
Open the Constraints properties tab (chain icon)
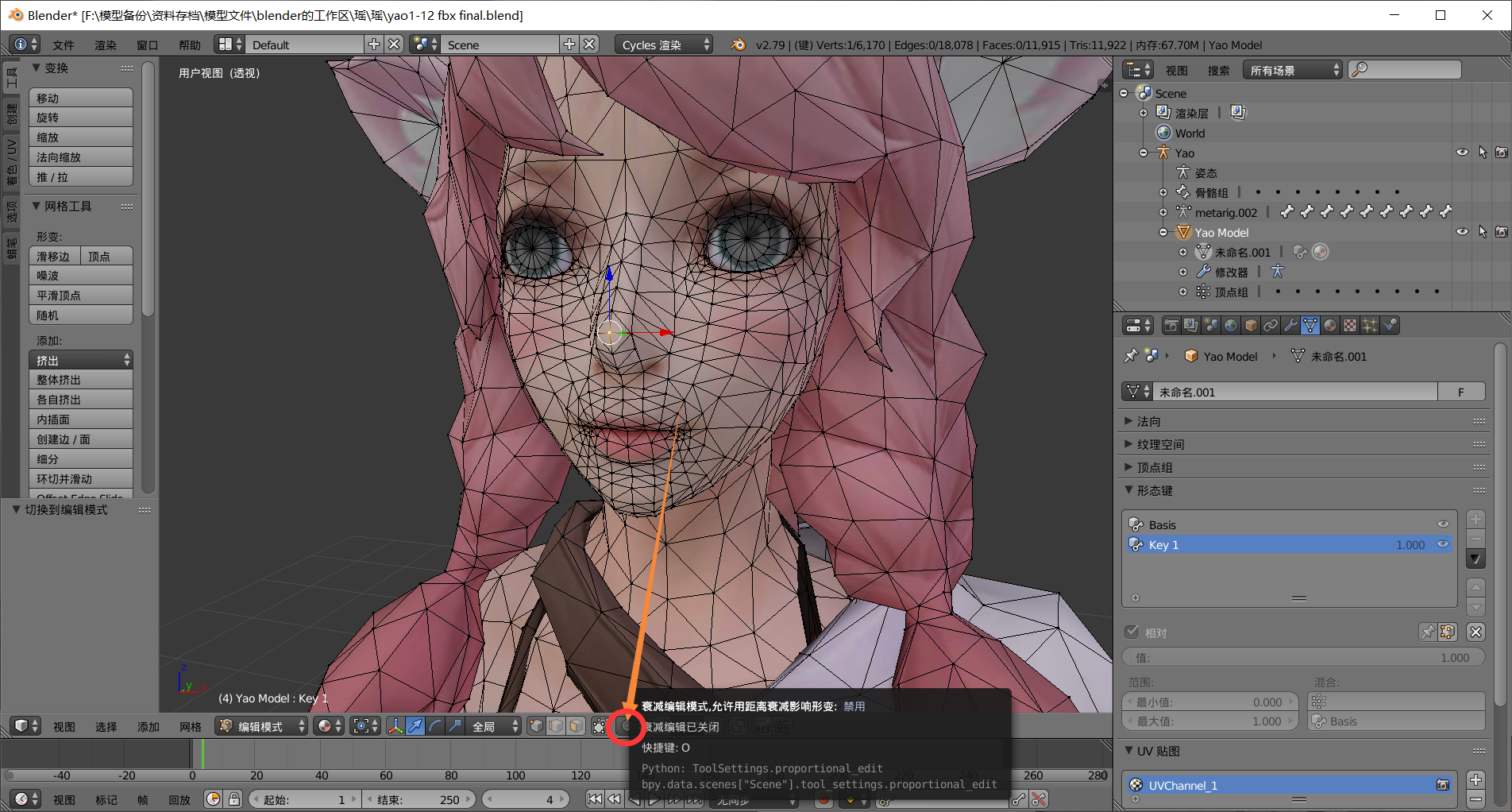pos(1271,326)
